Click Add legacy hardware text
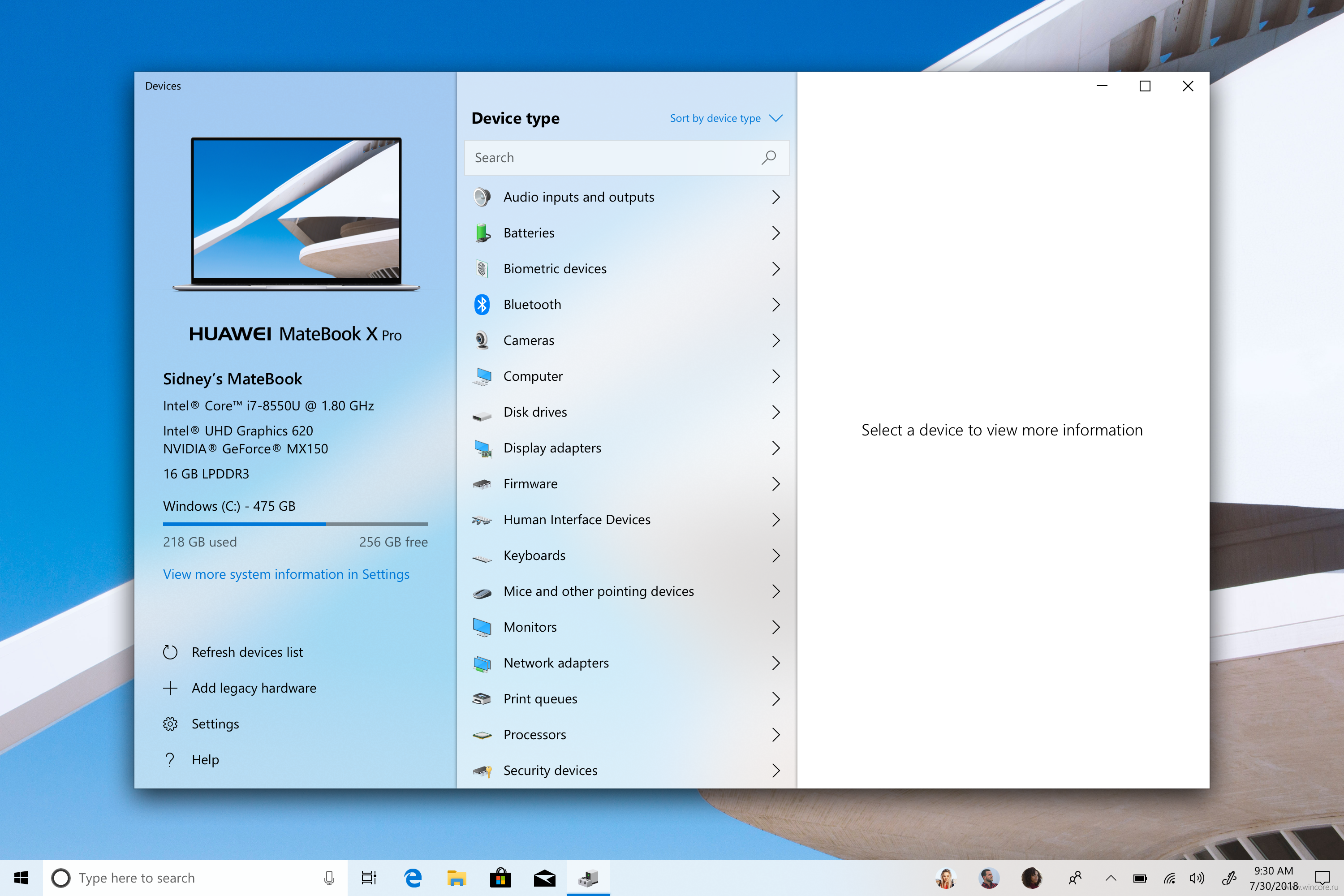This screenshot has width=1344, height=896. 254,688
